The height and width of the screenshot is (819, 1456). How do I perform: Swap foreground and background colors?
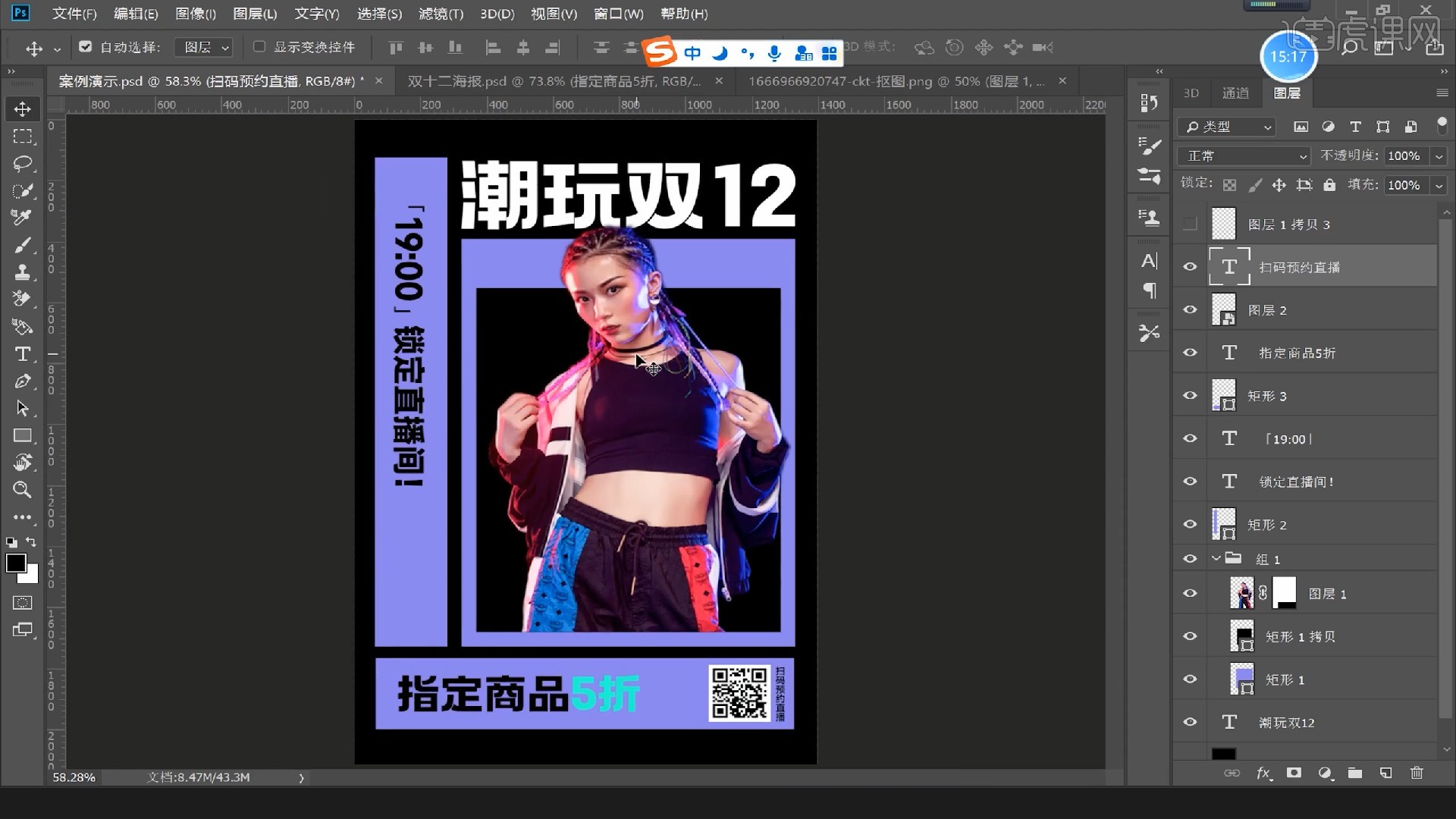tap(31, 542)
